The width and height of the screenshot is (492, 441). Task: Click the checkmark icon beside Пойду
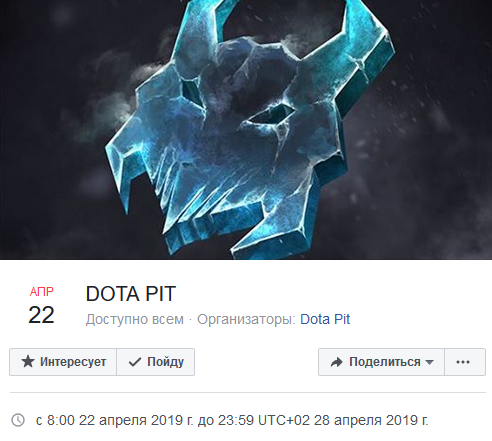(x=135, y=362)
